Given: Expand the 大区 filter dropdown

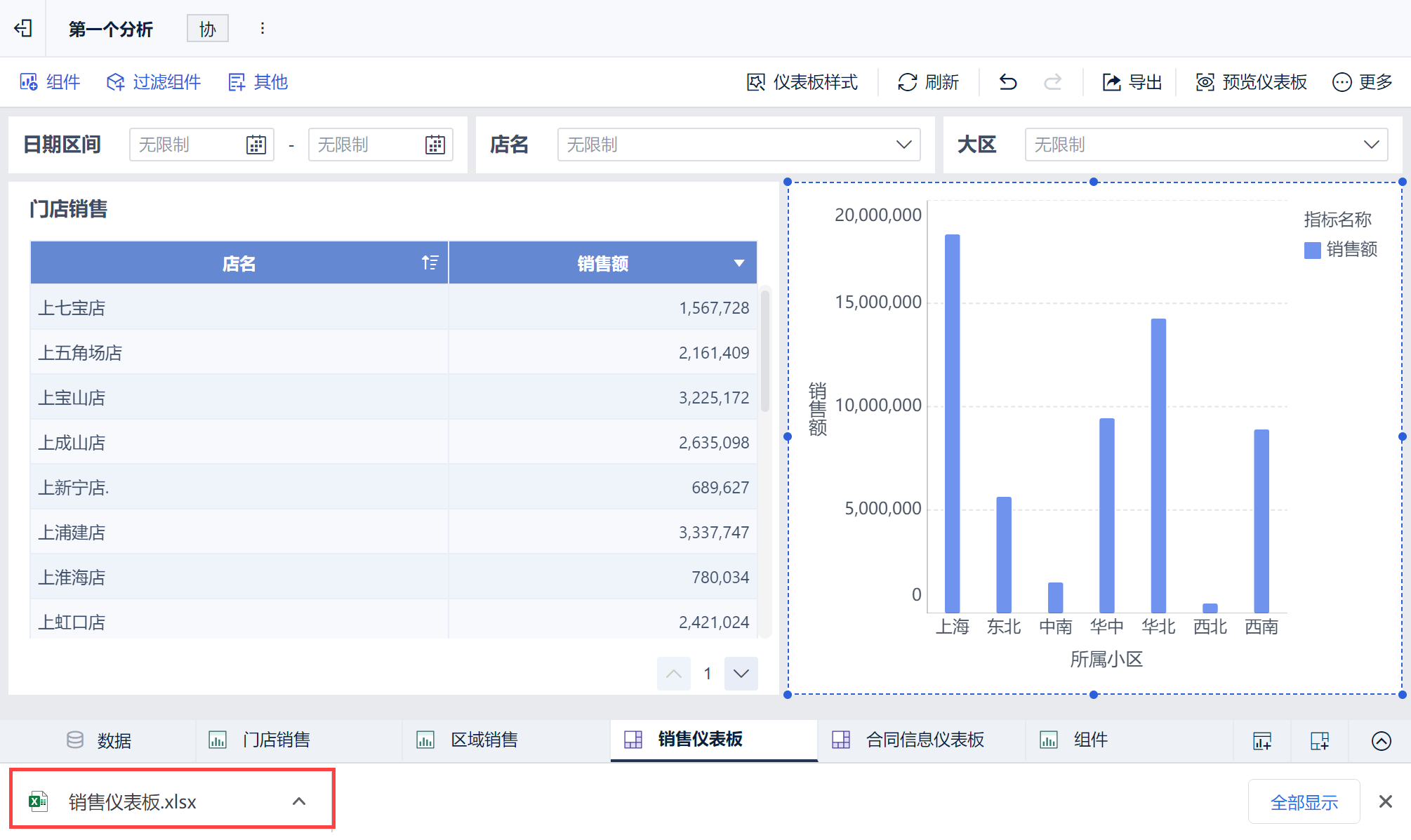Looking at the screenshot, I should coord(1371,145).
